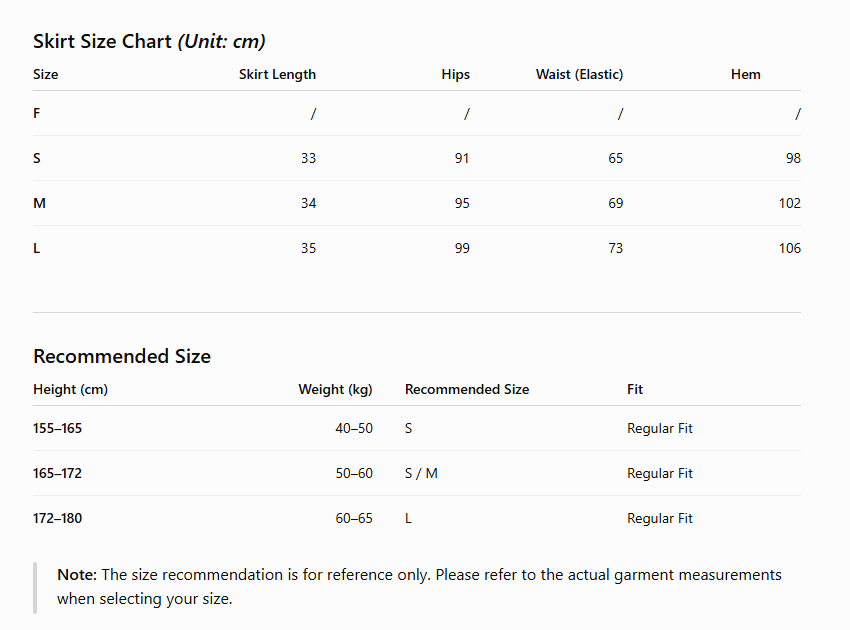Viewport: 850px width, 630px height.
Task: Click the hem value 102
Action: (x=789, y=203)
